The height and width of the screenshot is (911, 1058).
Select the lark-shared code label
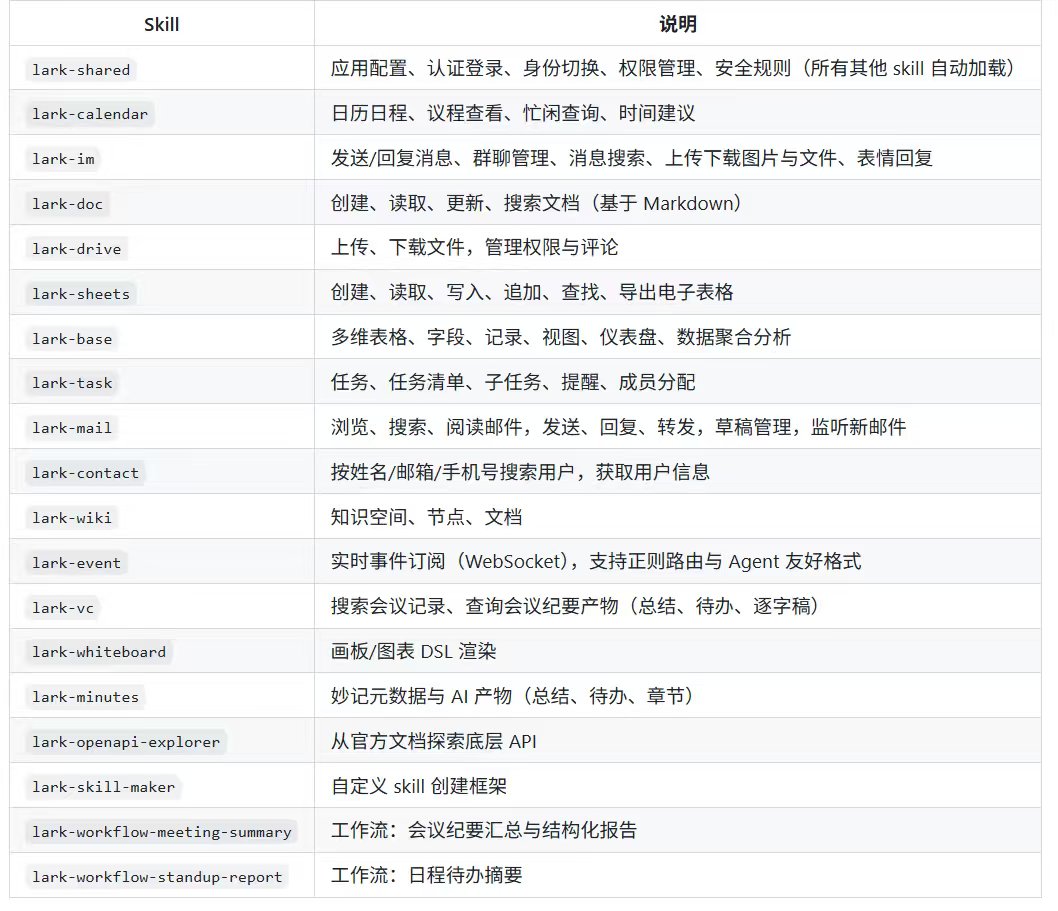tap(81, 70)
